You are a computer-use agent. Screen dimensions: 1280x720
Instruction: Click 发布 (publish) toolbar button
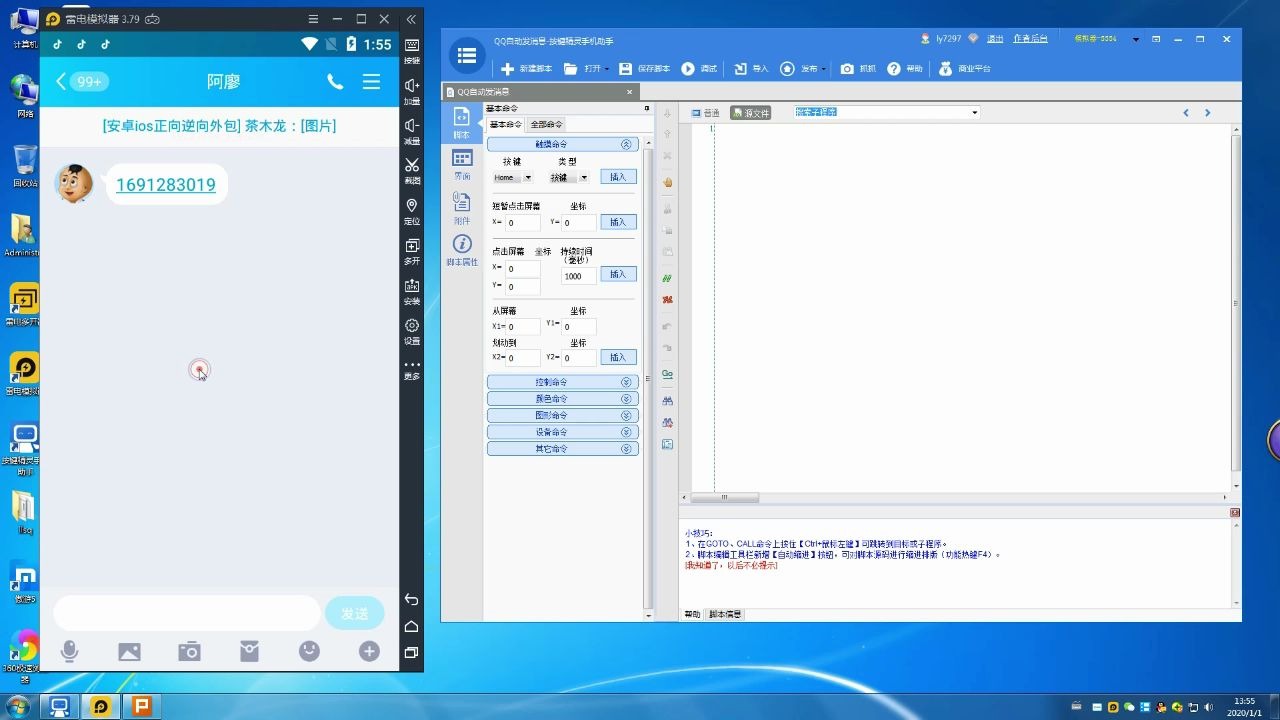803,69
